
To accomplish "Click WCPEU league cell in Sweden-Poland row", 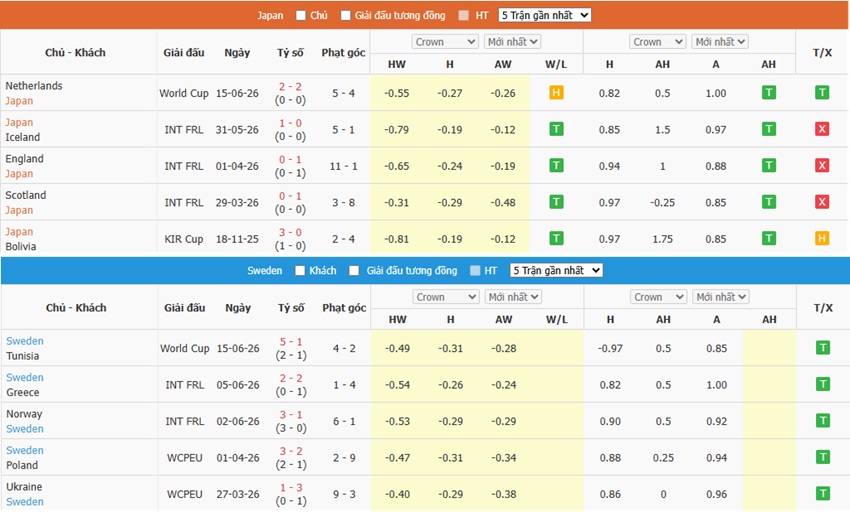I will point(185,458).
